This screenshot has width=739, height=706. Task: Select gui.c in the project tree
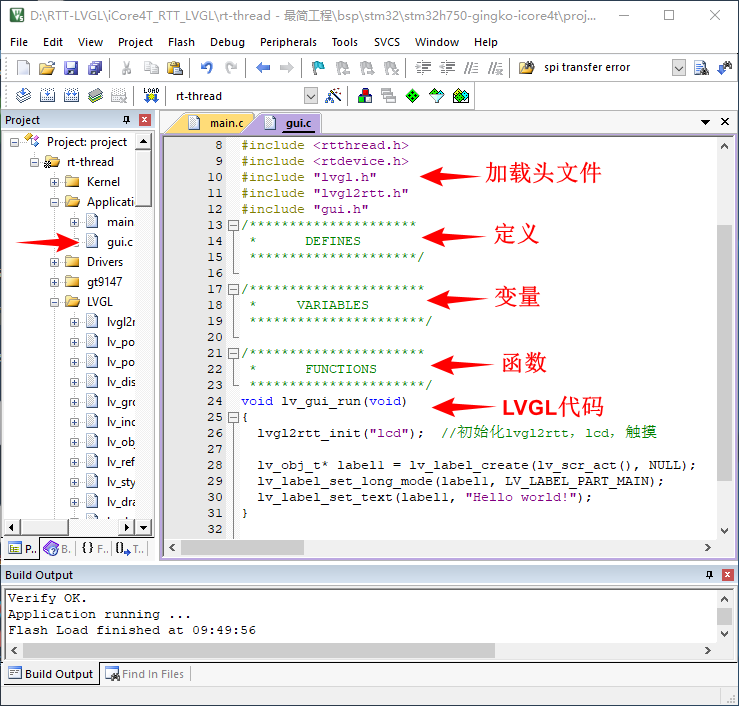point(119,242)
